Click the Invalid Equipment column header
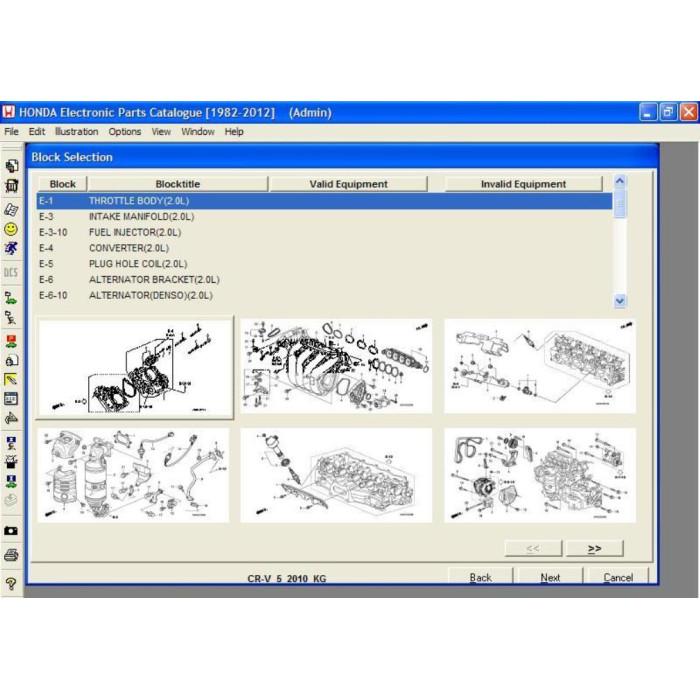The image size is (700, 700). coord(523,184)
